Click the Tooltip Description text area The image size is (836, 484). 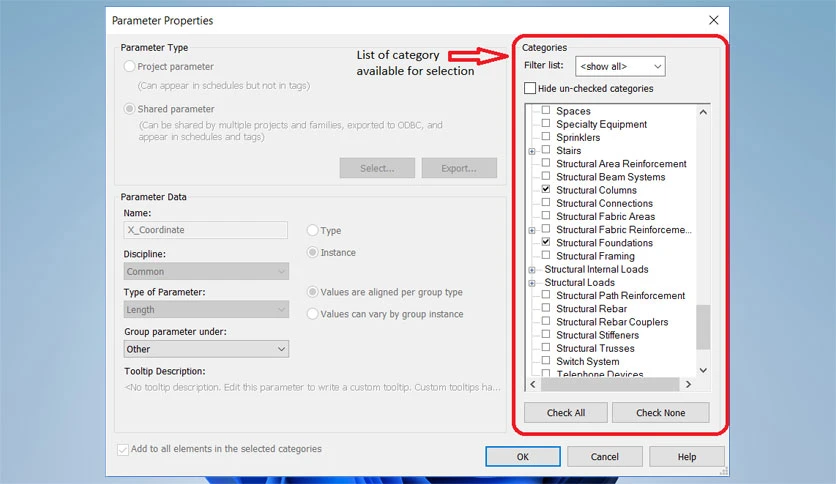[x=312, y=388]
